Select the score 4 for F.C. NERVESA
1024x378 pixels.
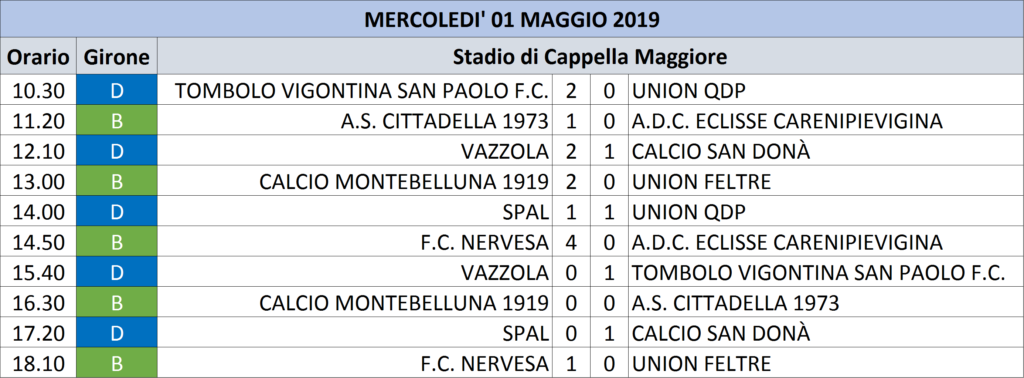pos(571,242)
